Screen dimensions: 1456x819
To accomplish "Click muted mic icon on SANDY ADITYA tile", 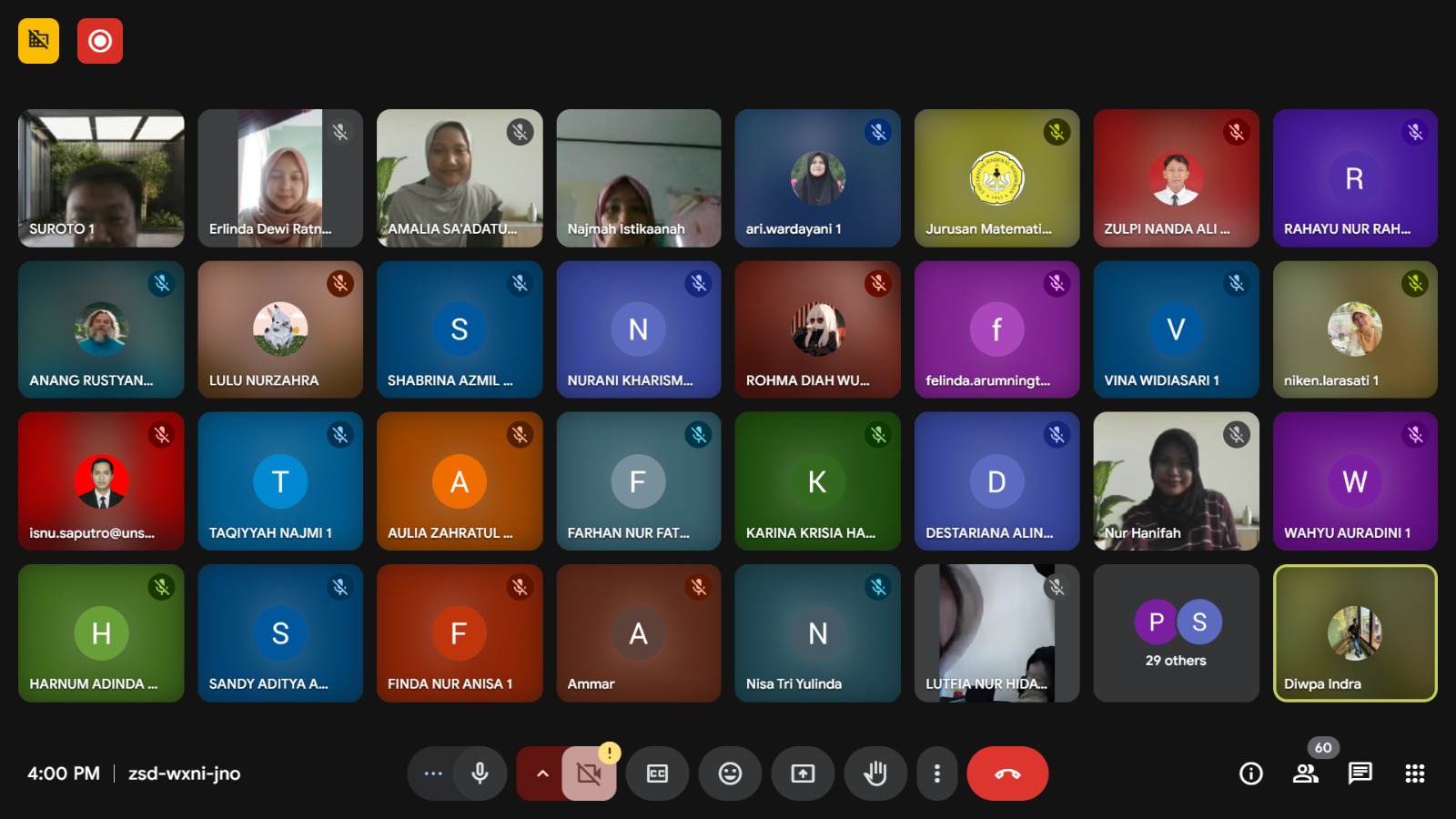I will [x=340, y=587].
